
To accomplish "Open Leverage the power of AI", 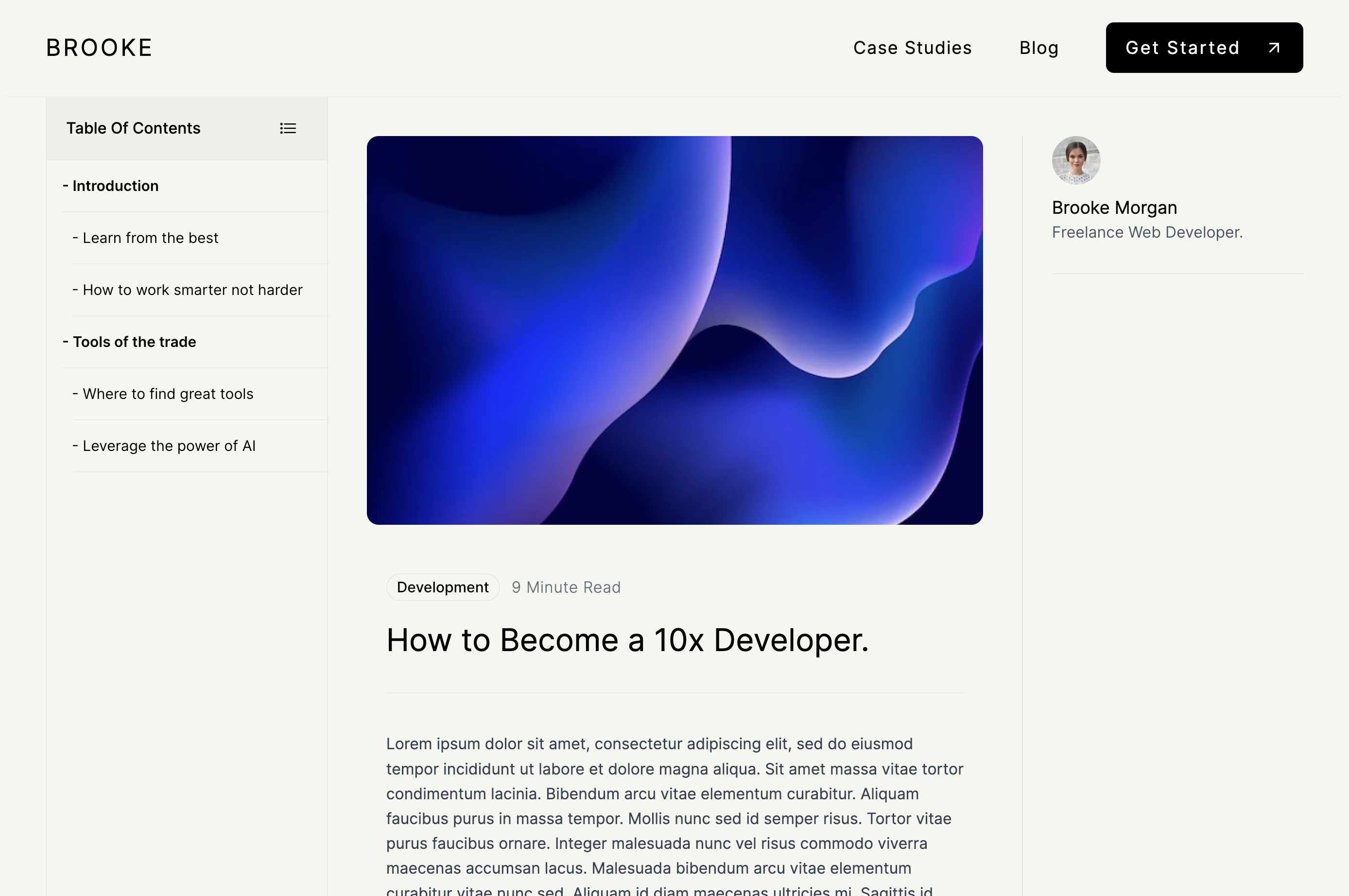I will 169,446.
